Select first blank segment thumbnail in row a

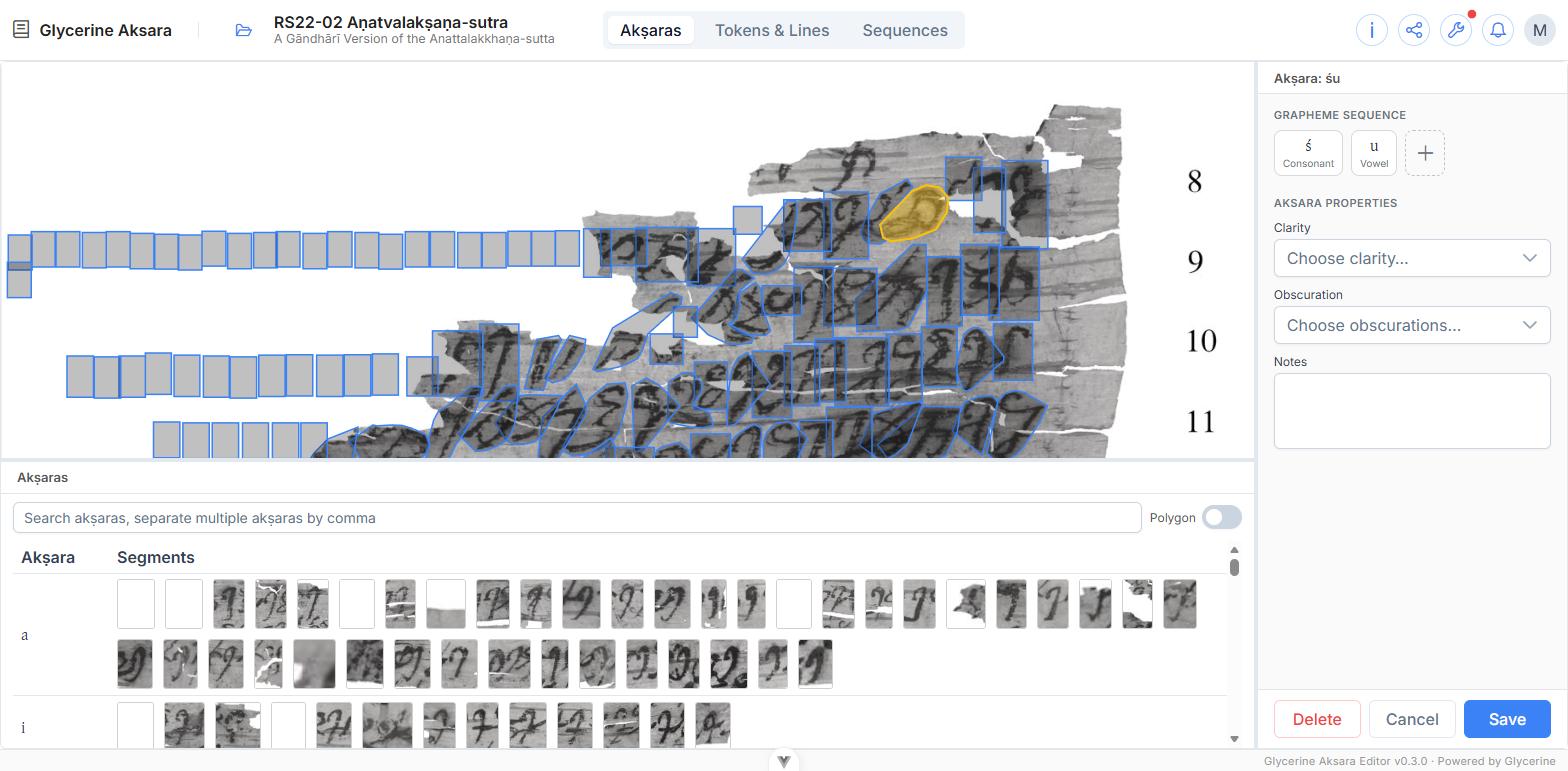(x=136, y=604)
